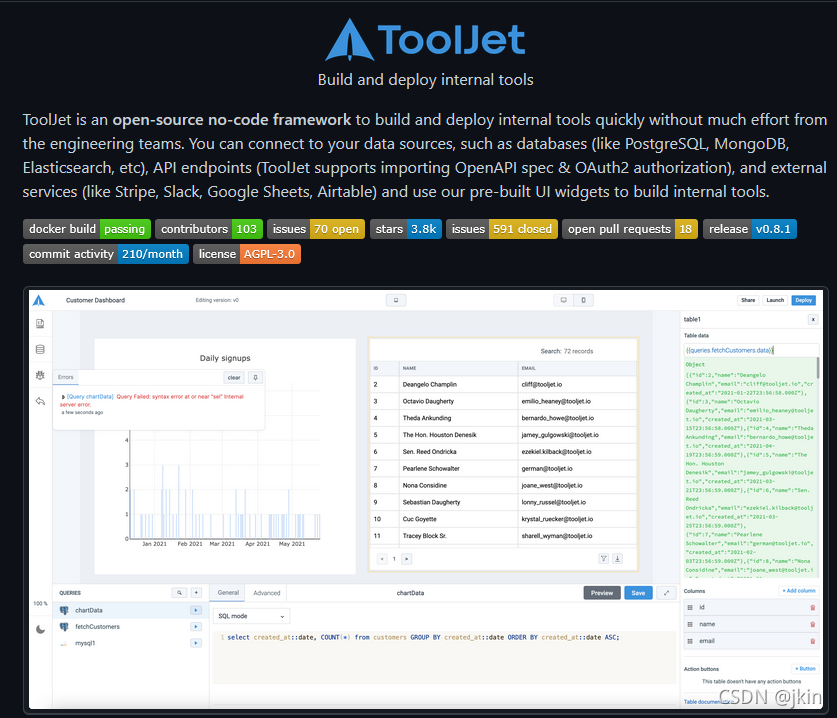
Task: Click the Customer Dashboard app title
Action: [95, 300]
